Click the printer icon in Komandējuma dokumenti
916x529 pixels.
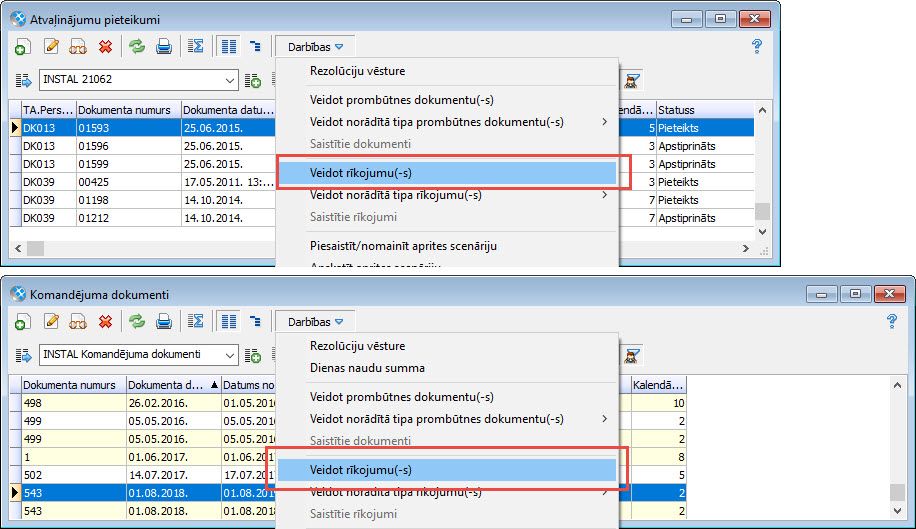(164, 322)
